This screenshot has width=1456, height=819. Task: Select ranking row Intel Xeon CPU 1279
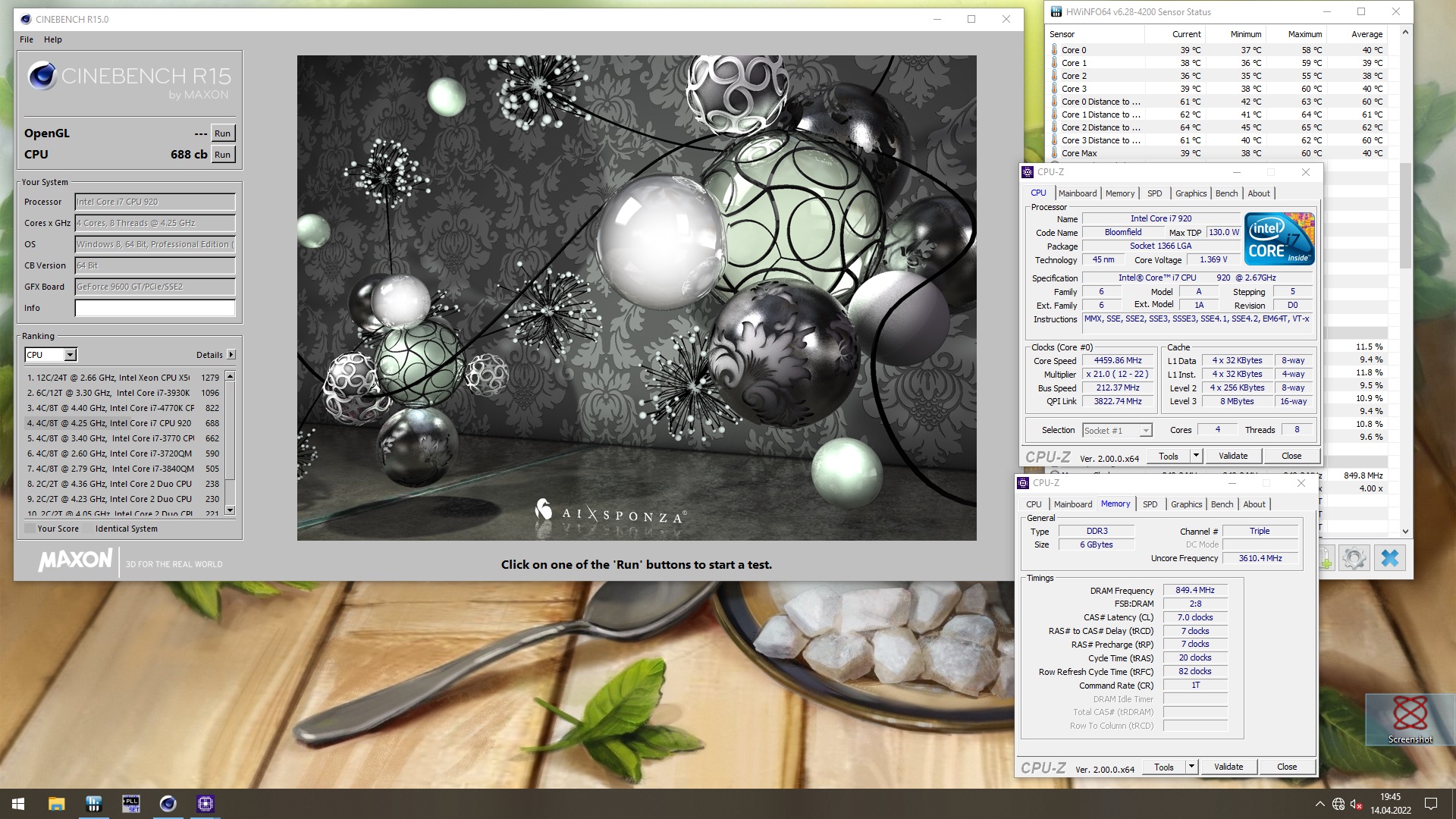coord(124,378)
